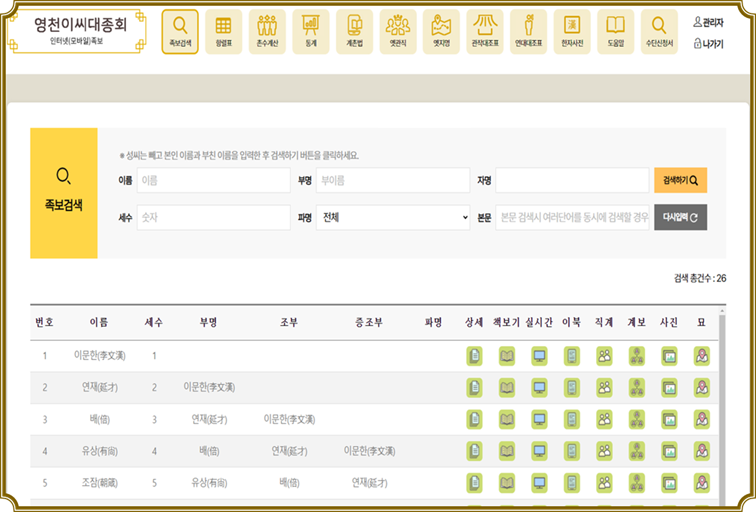
Task: Open 책보기 book icon for row 1
Action: (507, 356)
